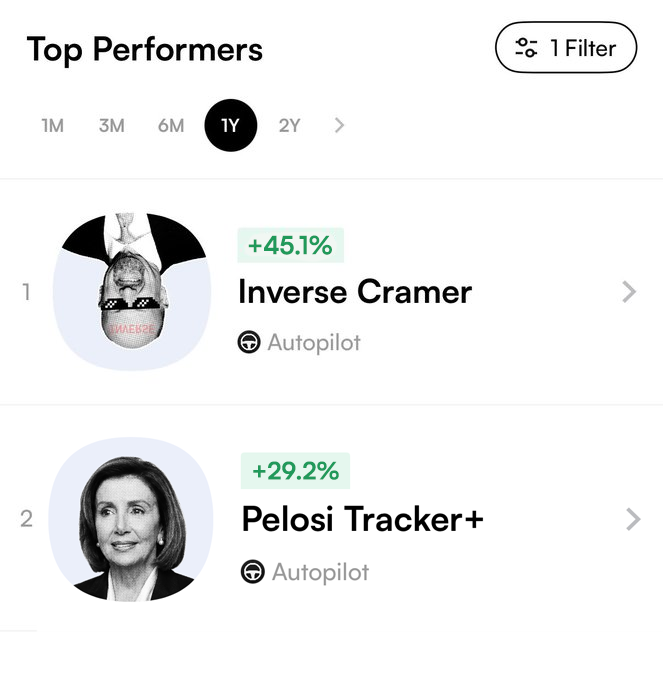Click the Autopilot label under Inverse Cramer
This screenshot has width=663, height=680.
(x=314, y=343)
